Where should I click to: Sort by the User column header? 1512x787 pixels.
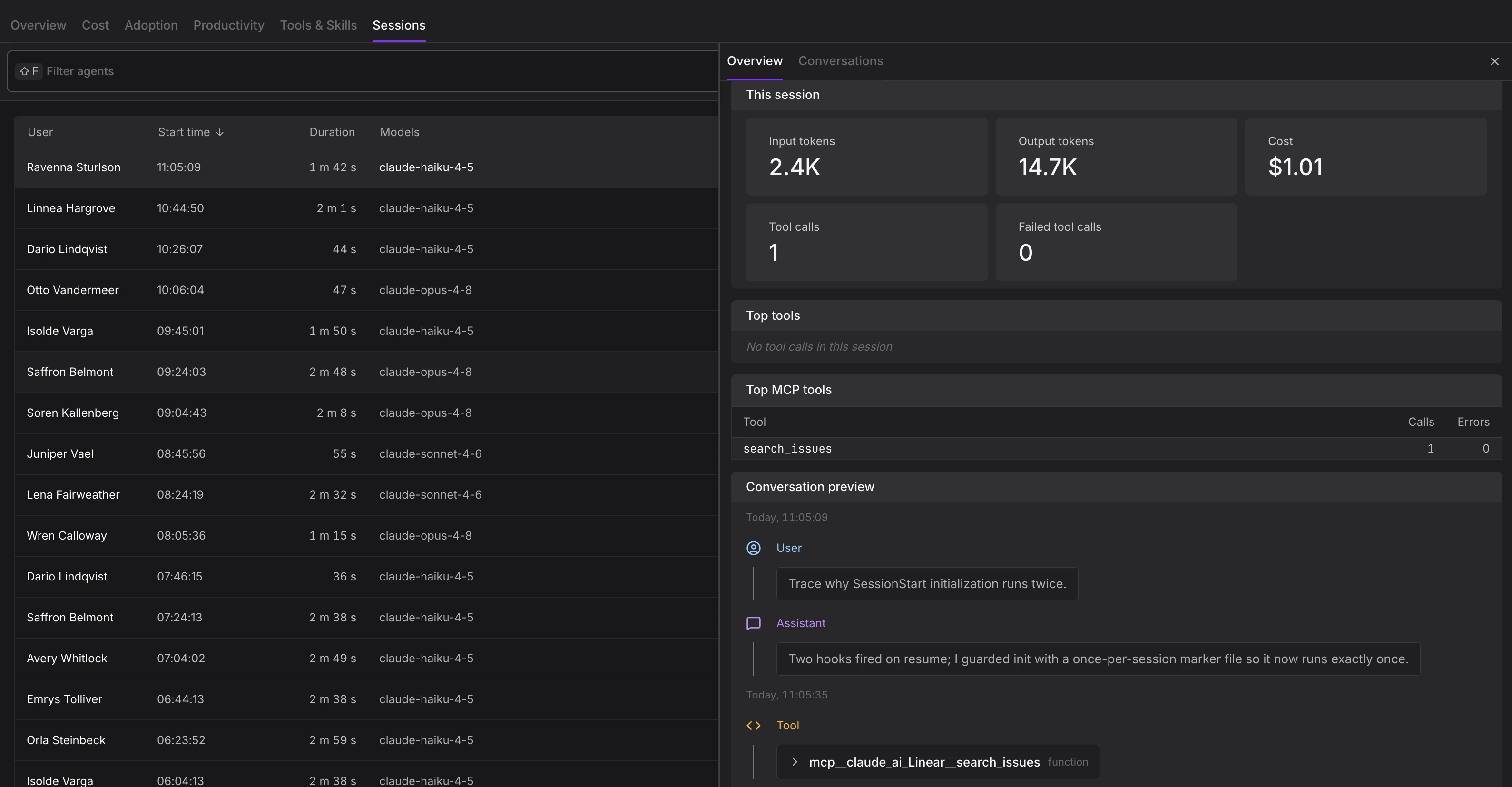pos(40,132)
